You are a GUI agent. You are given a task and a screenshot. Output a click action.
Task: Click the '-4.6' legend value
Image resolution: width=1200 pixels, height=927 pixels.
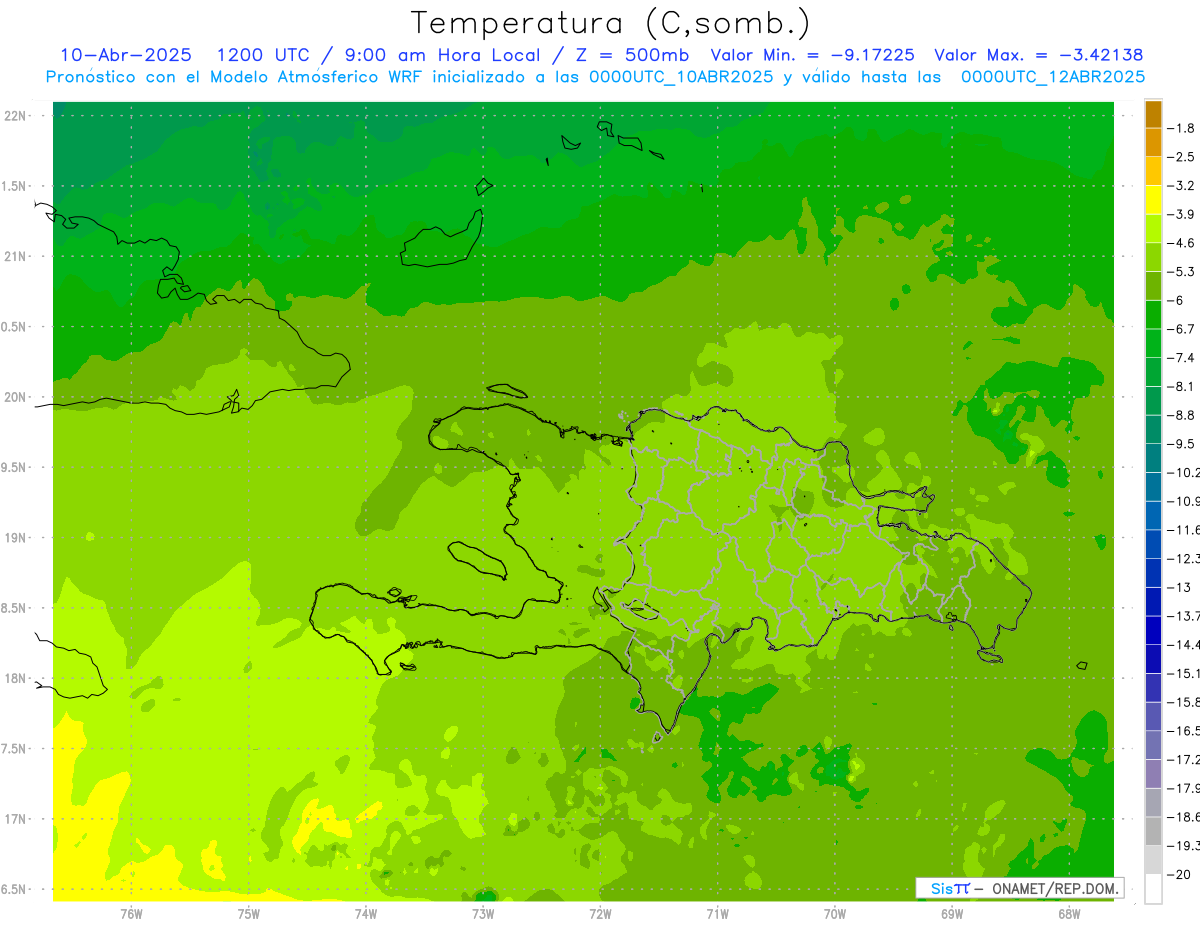pos(1182,243)
